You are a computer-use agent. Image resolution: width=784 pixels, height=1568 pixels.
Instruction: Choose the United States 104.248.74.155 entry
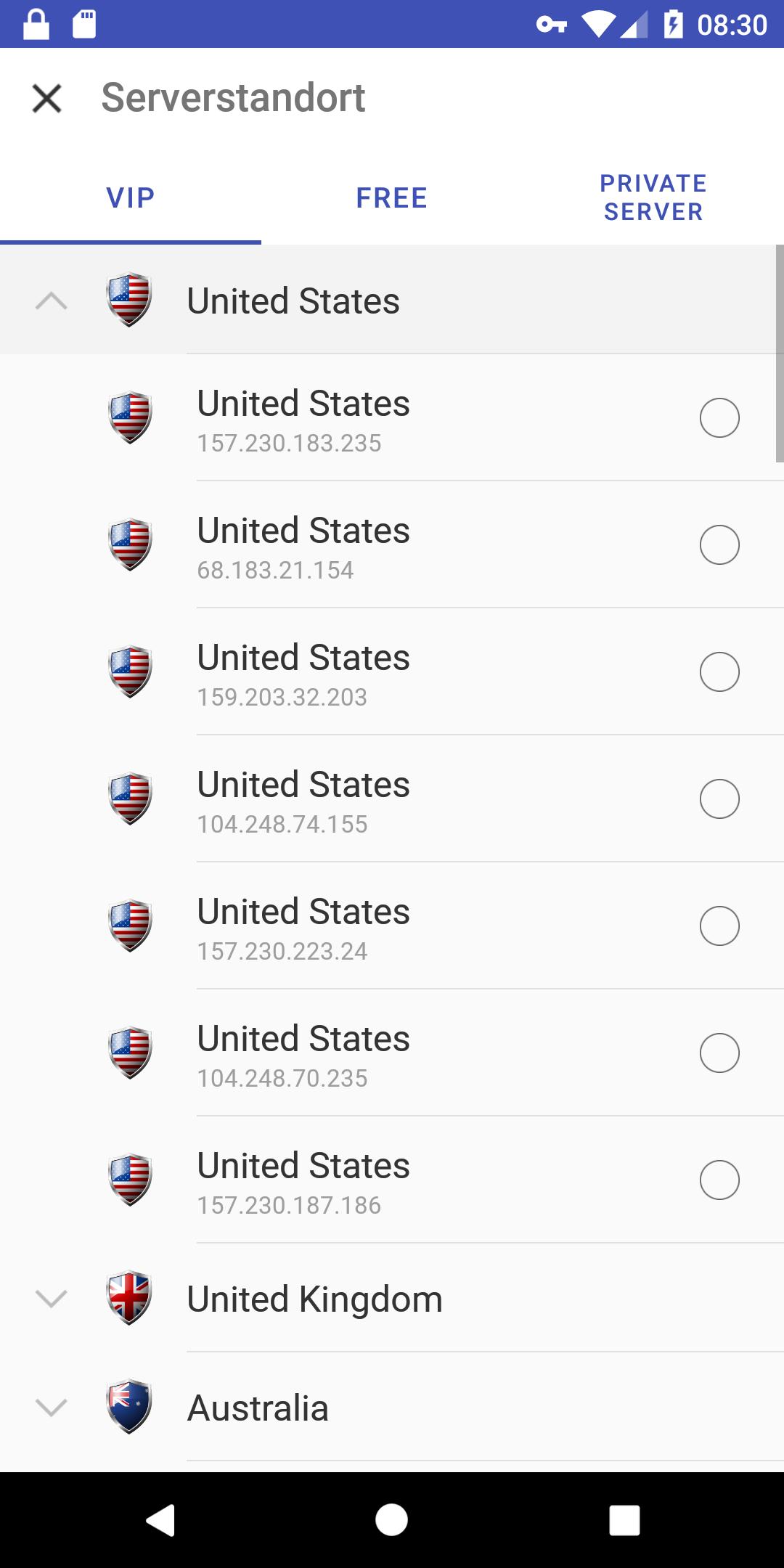coord(392,799)
